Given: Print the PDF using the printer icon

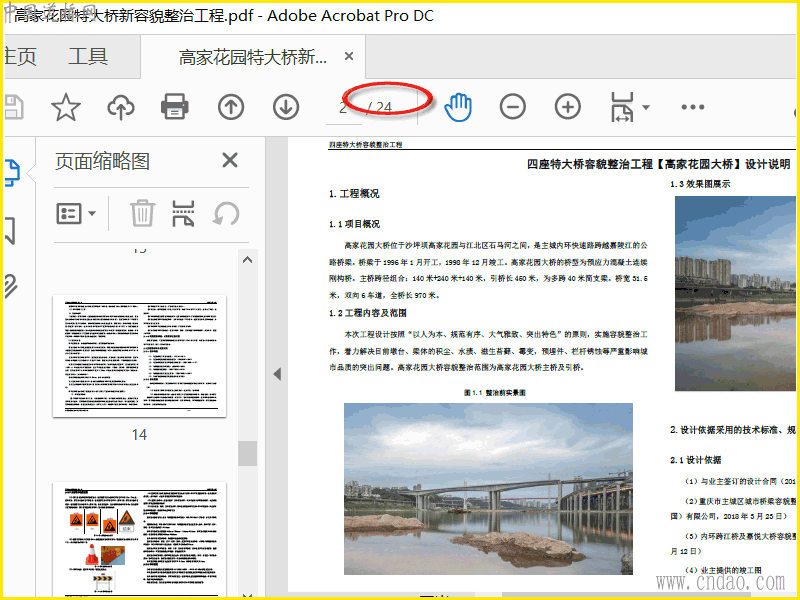Looking at the screenshot, I should 175,107.
